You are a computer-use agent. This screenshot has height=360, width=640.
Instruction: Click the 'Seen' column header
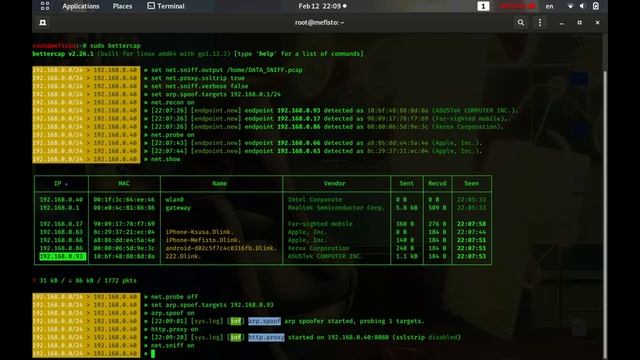(x=472, y=184)
